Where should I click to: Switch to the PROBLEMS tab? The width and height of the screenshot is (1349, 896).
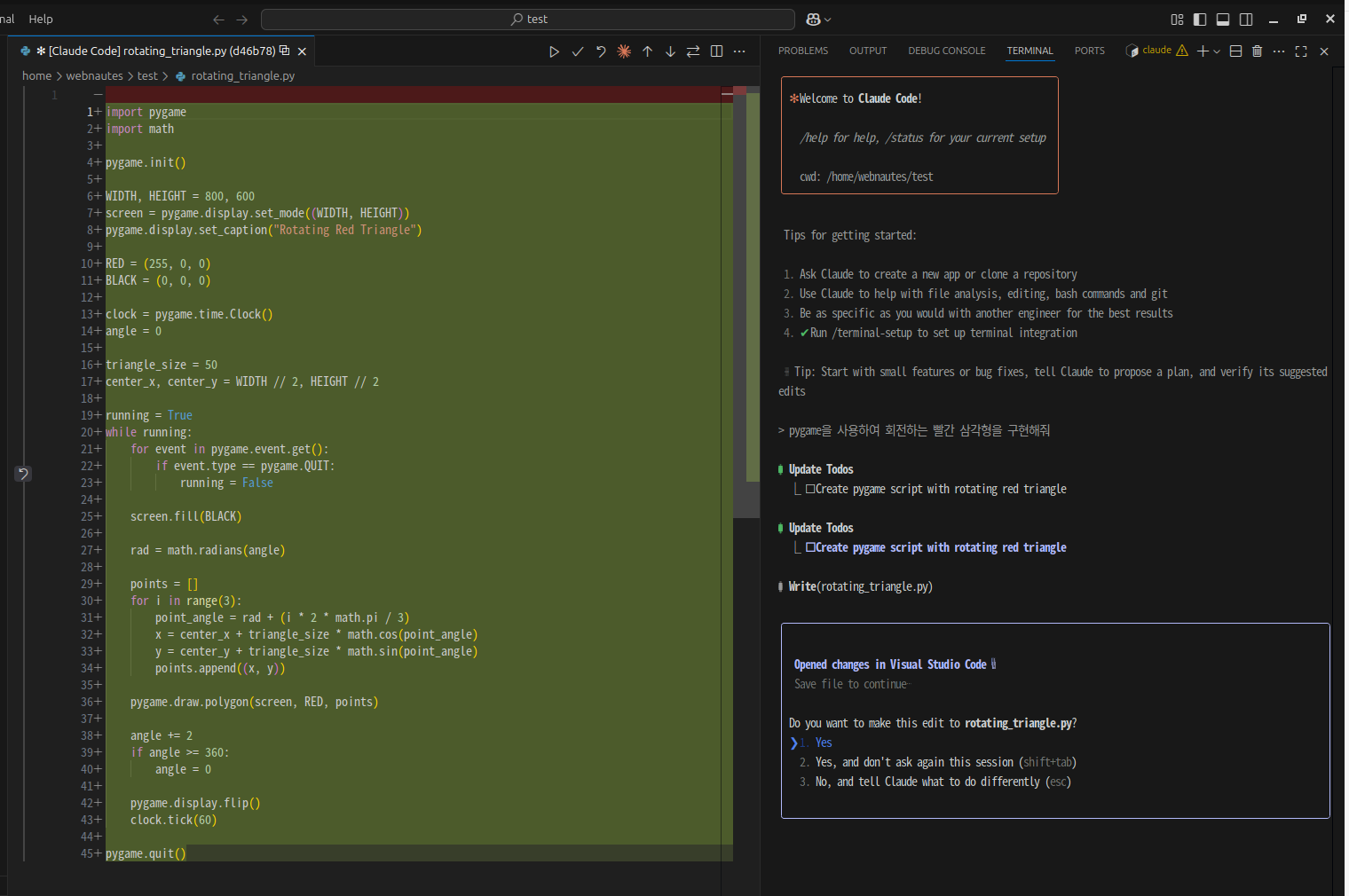pos(803,51)
